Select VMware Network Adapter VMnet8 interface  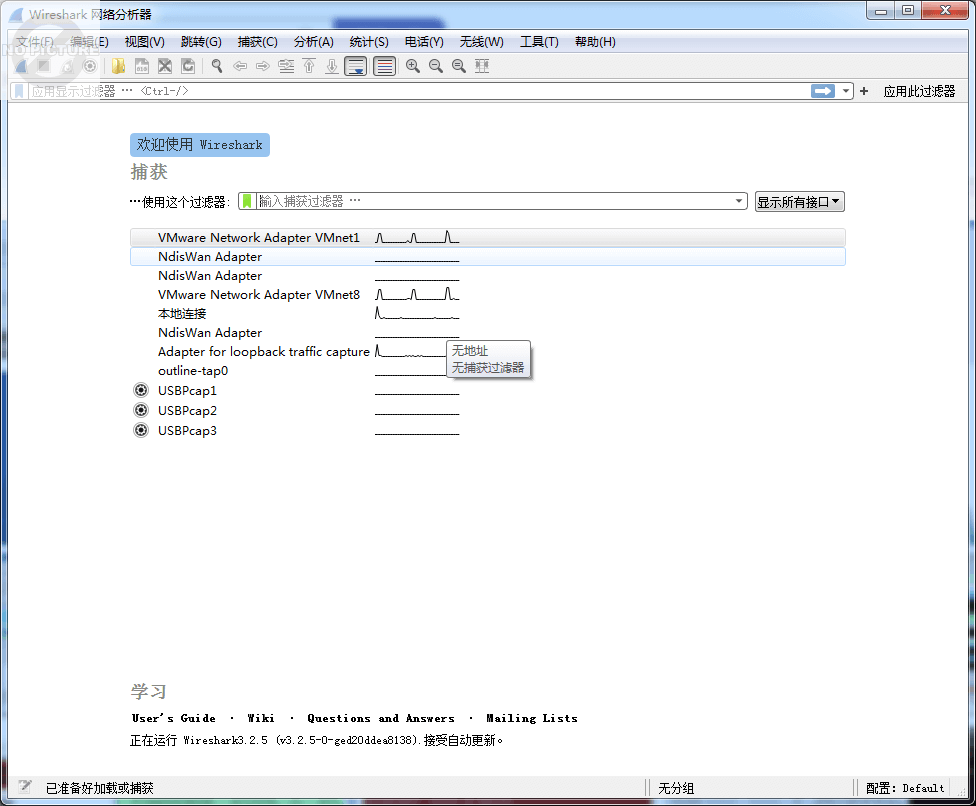click(x=487, y=294)
